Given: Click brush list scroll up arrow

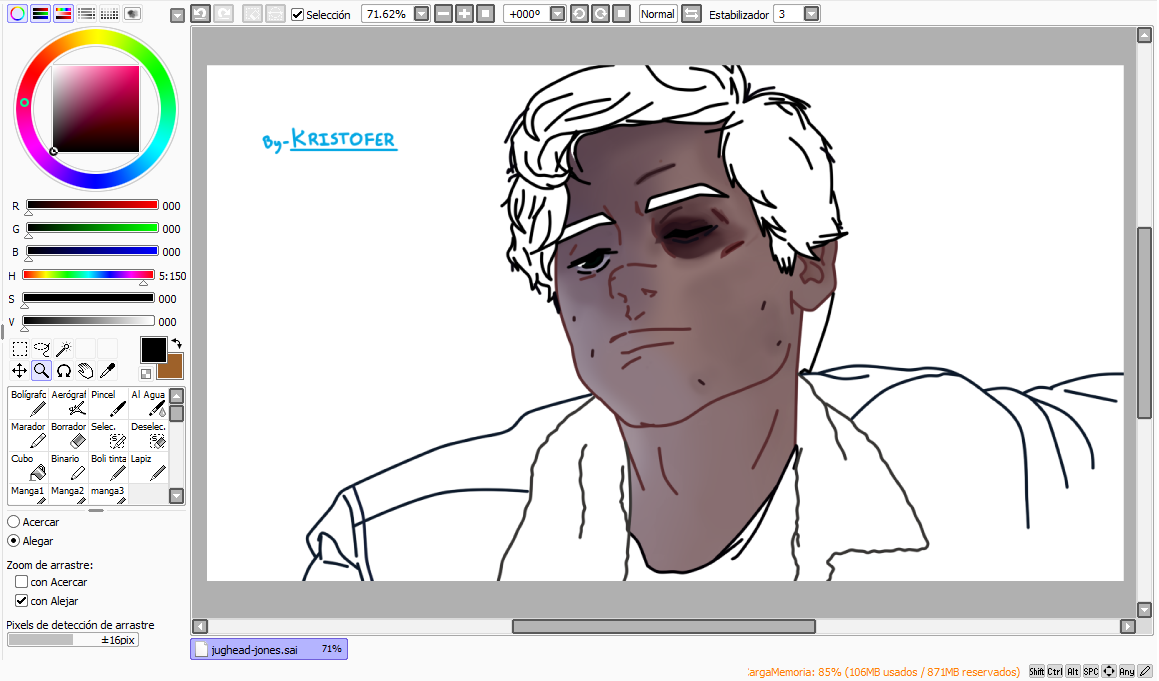Looking at the screenshot, I should click(x=177, y=396).
